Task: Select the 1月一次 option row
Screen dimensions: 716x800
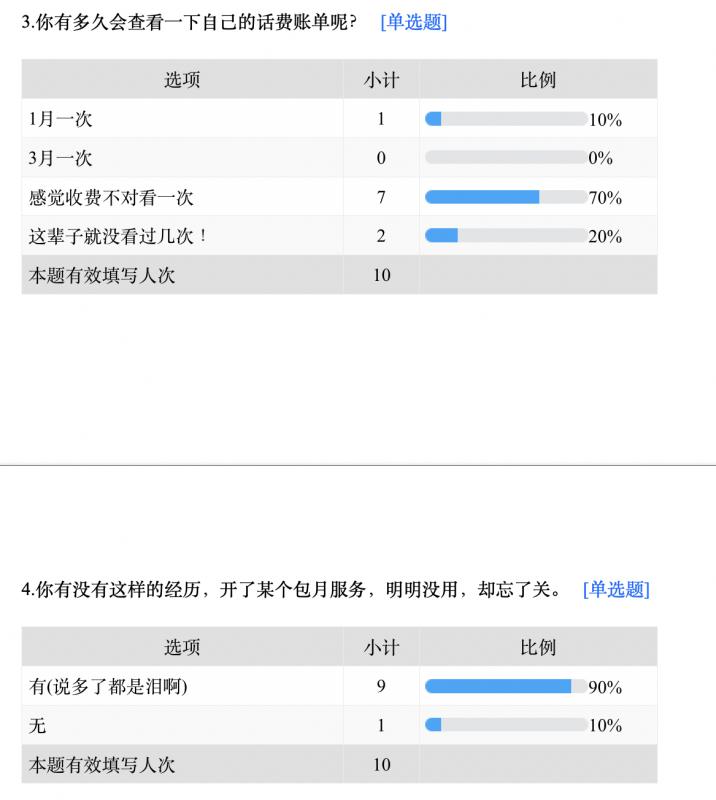Action: pos(339,119)
